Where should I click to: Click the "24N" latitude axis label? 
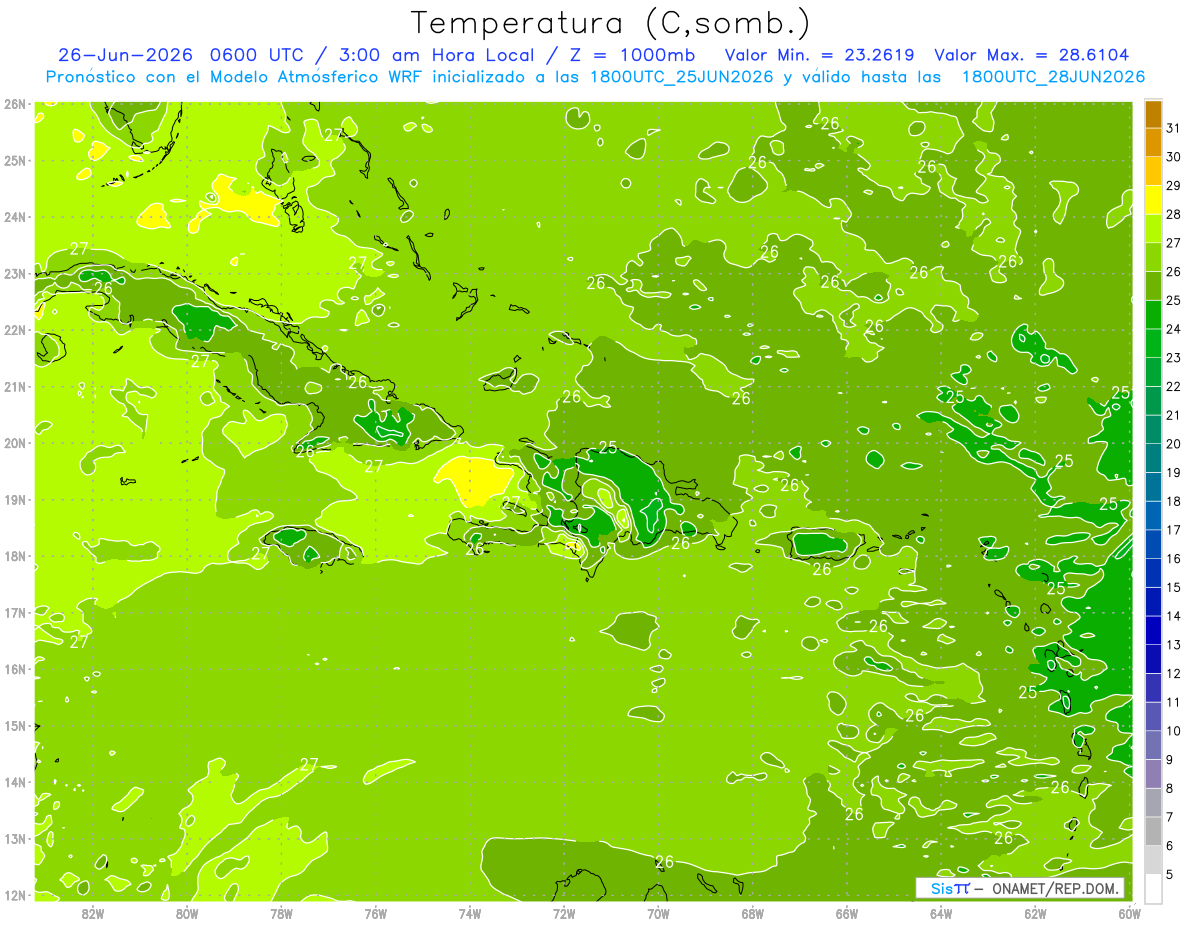tap(15, 217)
